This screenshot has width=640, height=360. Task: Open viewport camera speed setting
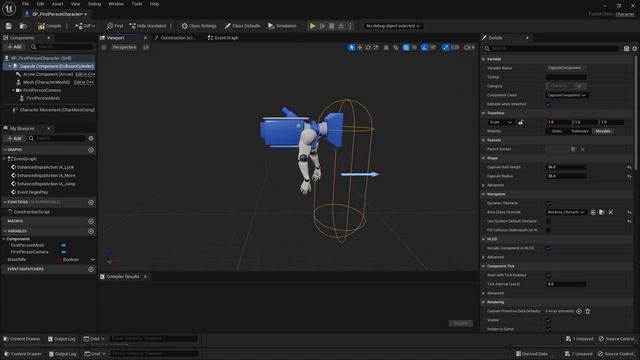point(469,47)
